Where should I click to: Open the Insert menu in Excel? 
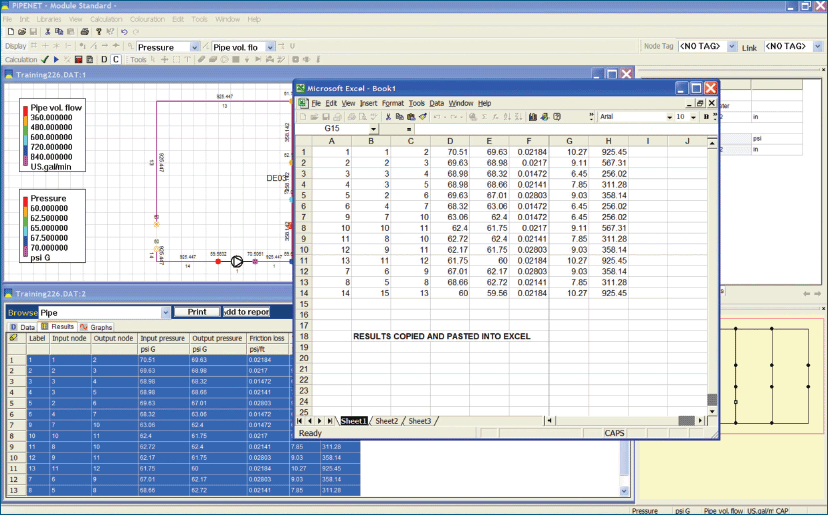click(368, 103)
